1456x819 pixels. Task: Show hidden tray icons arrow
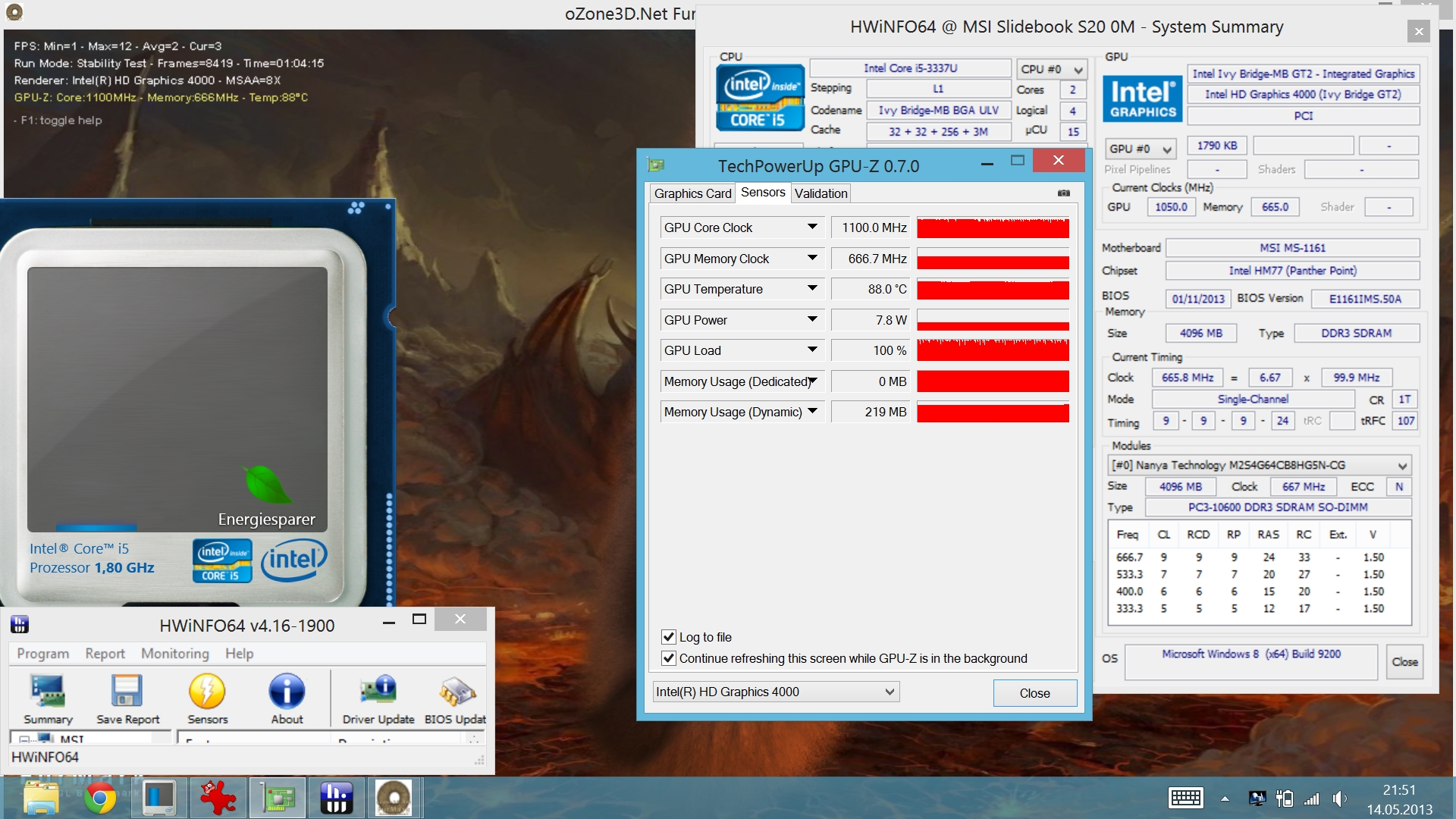1225,799
